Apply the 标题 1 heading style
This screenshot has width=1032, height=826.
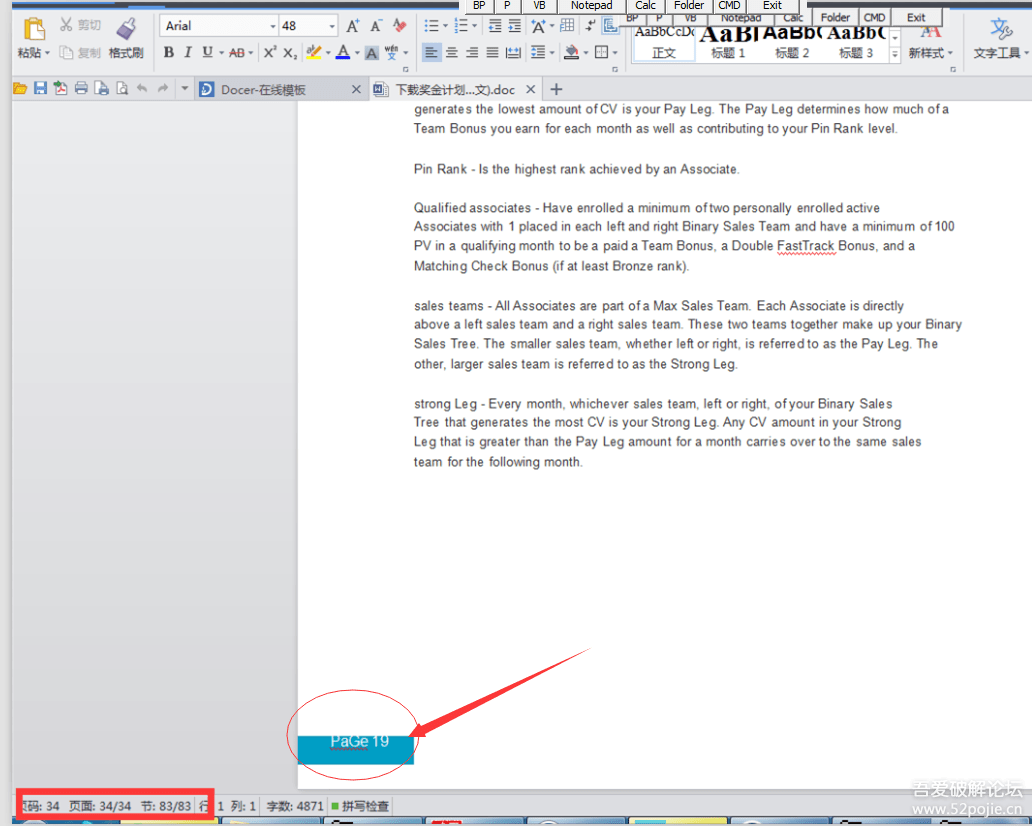[x=728, y=44]
